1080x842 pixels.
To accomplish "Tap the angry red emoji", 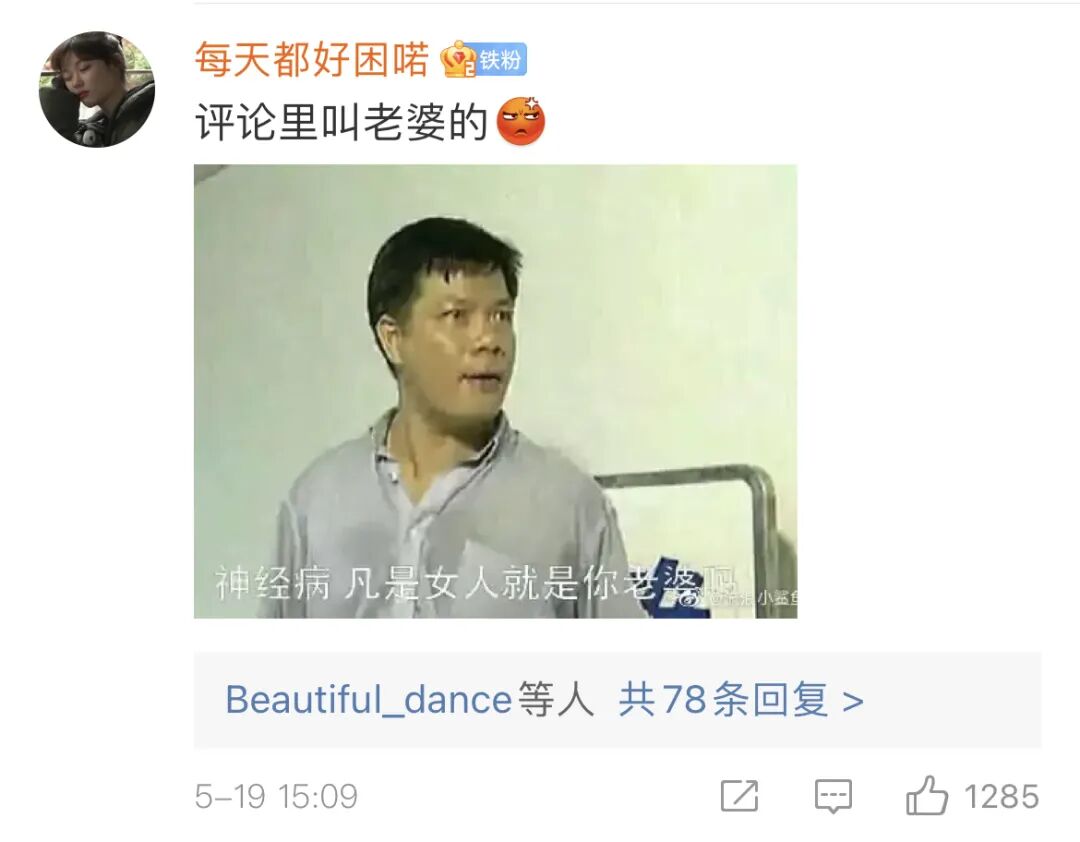I will click(521, 121).
